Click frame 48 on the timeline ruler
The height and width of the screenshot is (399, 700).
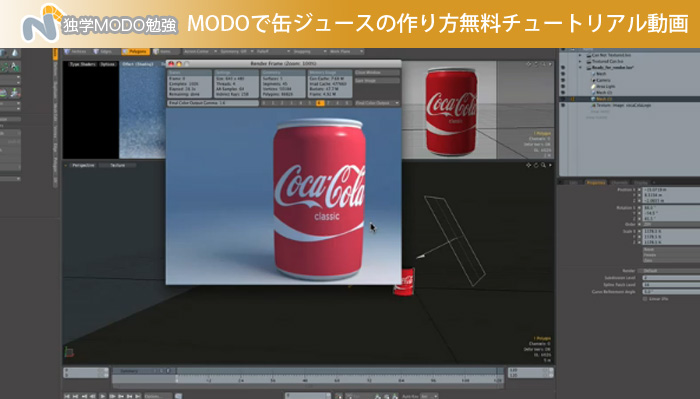click(305, 380)
